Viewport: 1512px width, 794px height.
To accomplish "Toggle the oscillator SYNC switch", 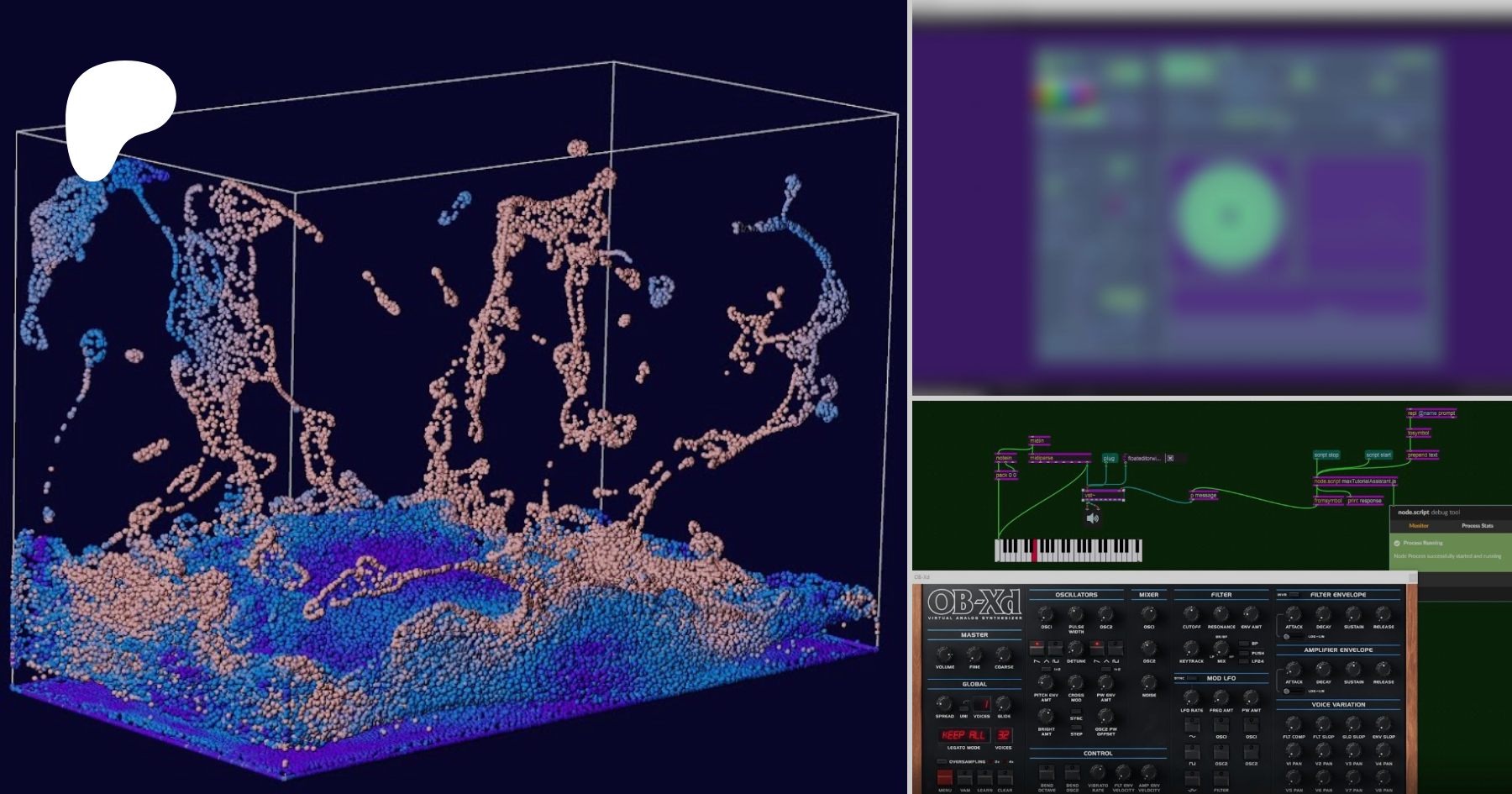I will 1076,711.
